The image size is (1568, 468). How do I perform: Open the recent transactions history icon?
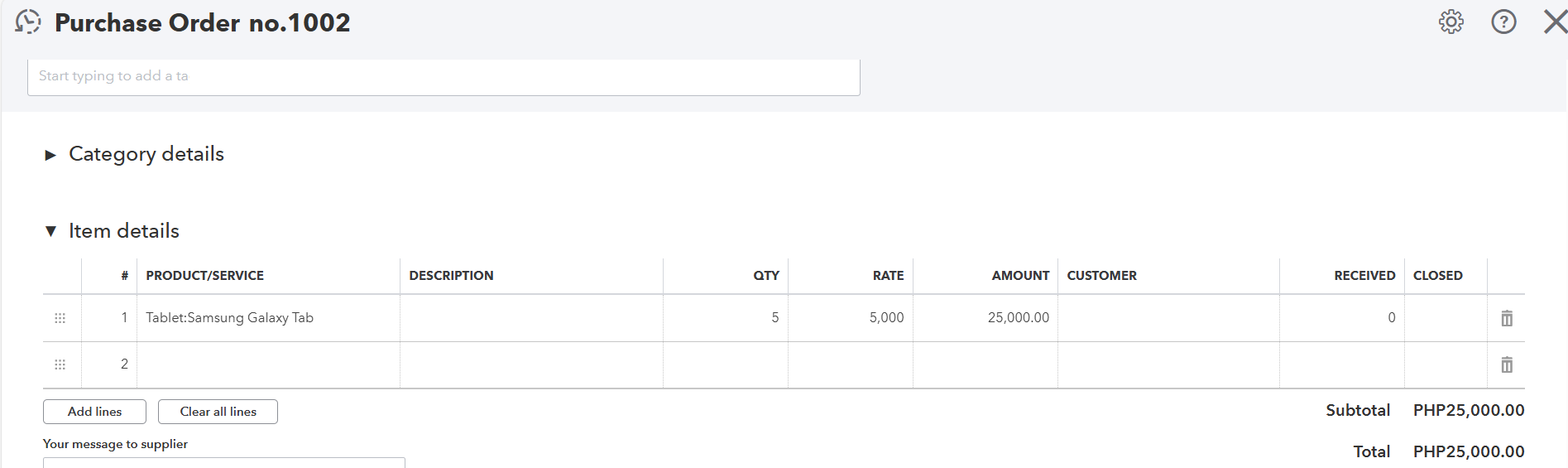click(28, 22)
